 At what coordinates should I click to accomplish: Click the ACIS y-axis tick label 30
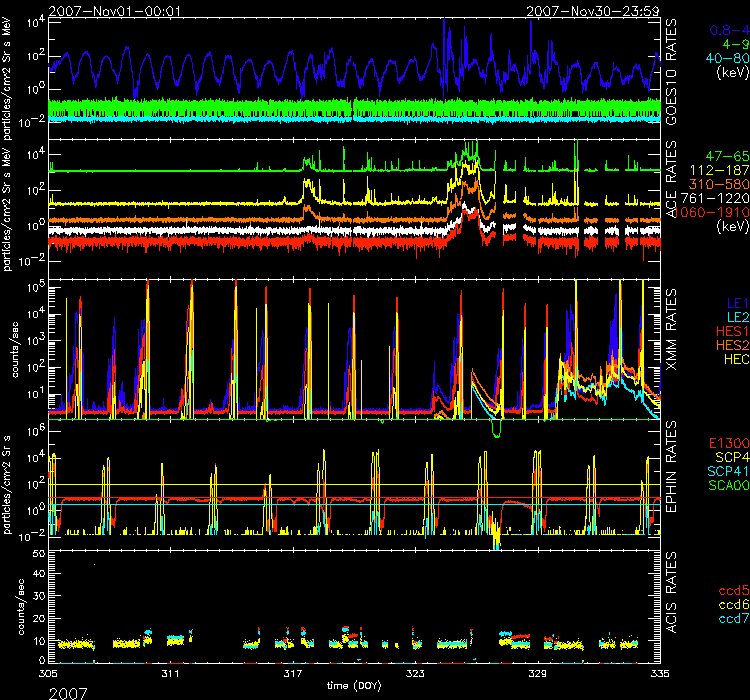point(39,596)
